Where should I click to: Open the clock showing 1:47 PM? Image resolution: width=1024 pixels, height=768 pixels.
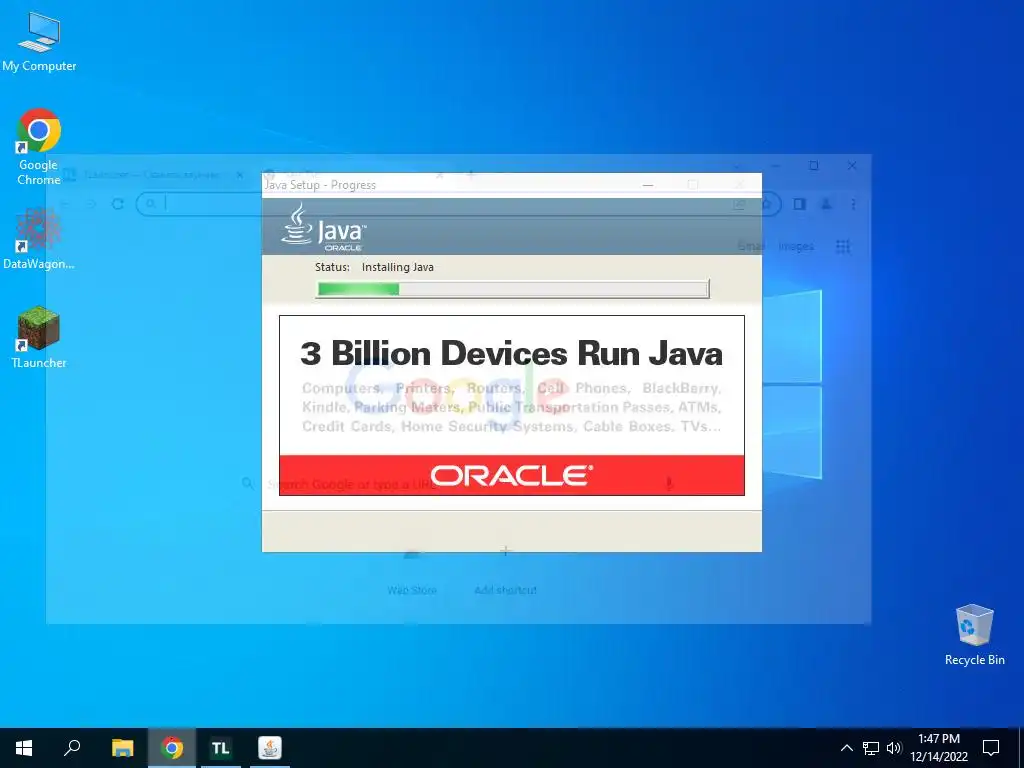pos(939,748)
